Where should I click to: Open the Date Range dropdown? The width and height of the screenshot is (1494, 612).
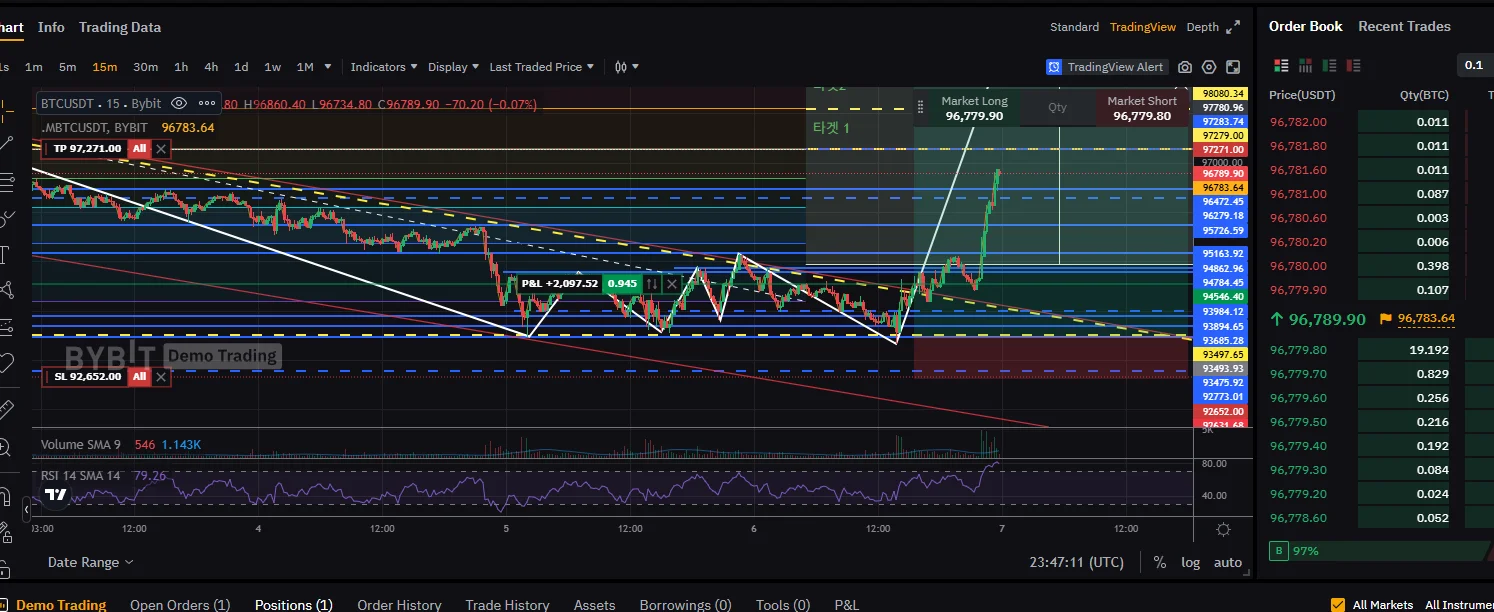click(90, 562)
